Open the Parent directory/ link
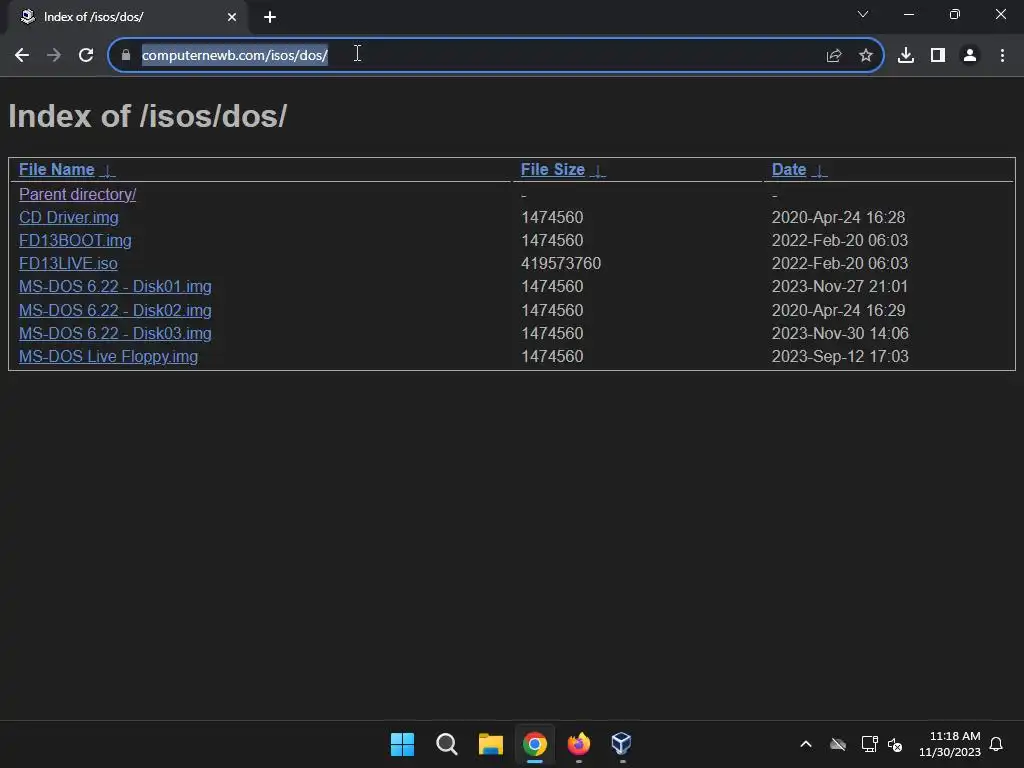Screen dimensions: 1024x768 [x=77, y=195]
